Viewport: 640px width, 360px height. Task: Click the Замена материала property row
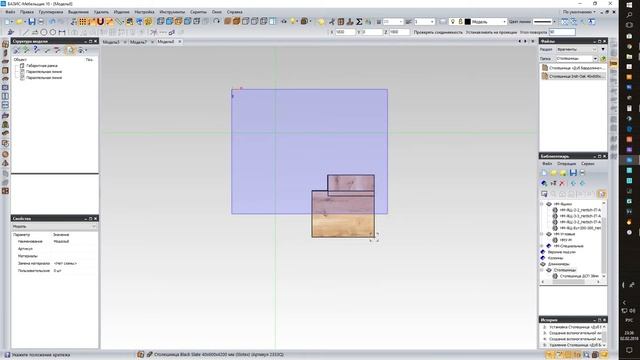click(54, 263)
